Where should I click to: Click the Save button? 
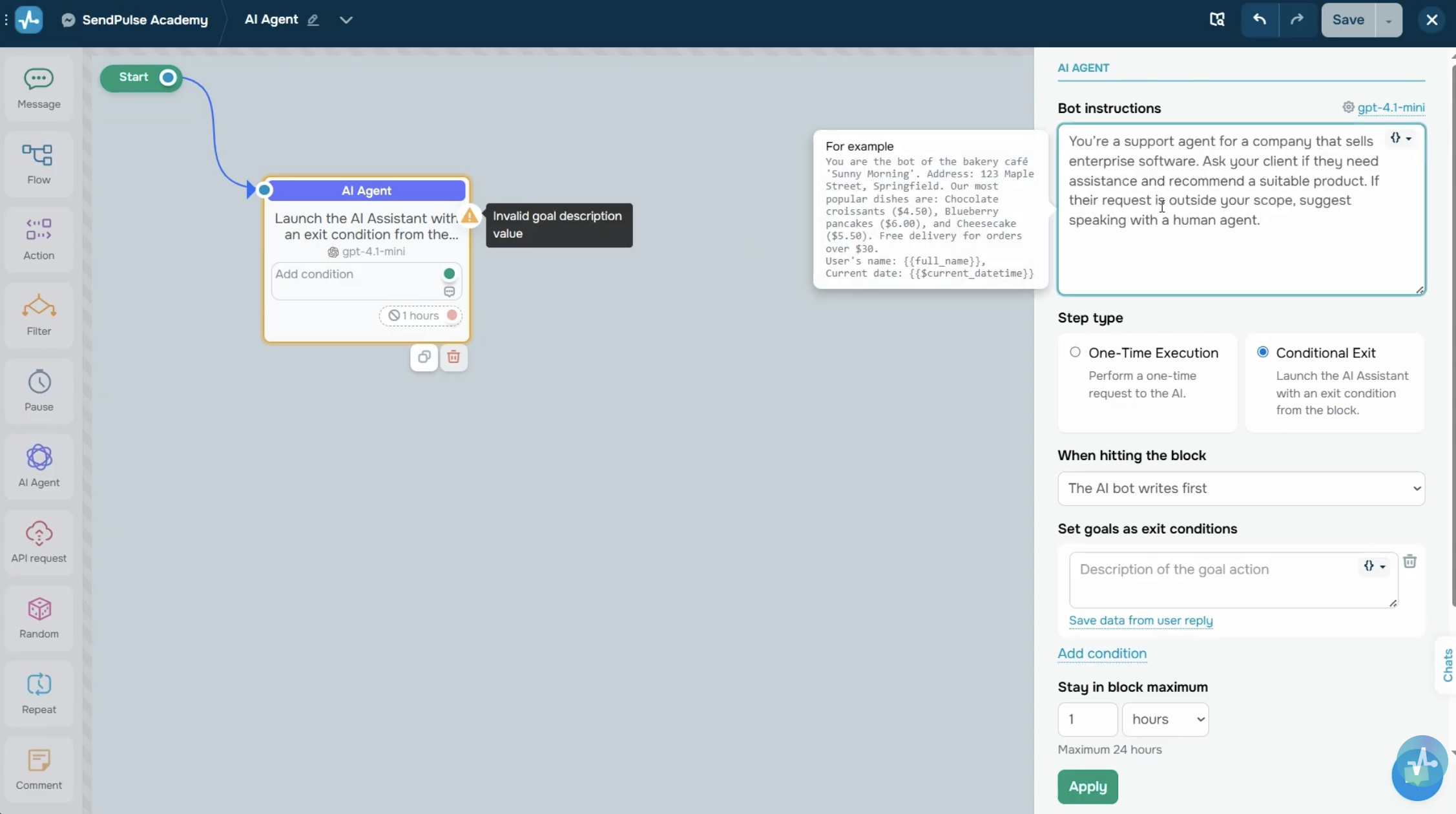(1348, 20)
